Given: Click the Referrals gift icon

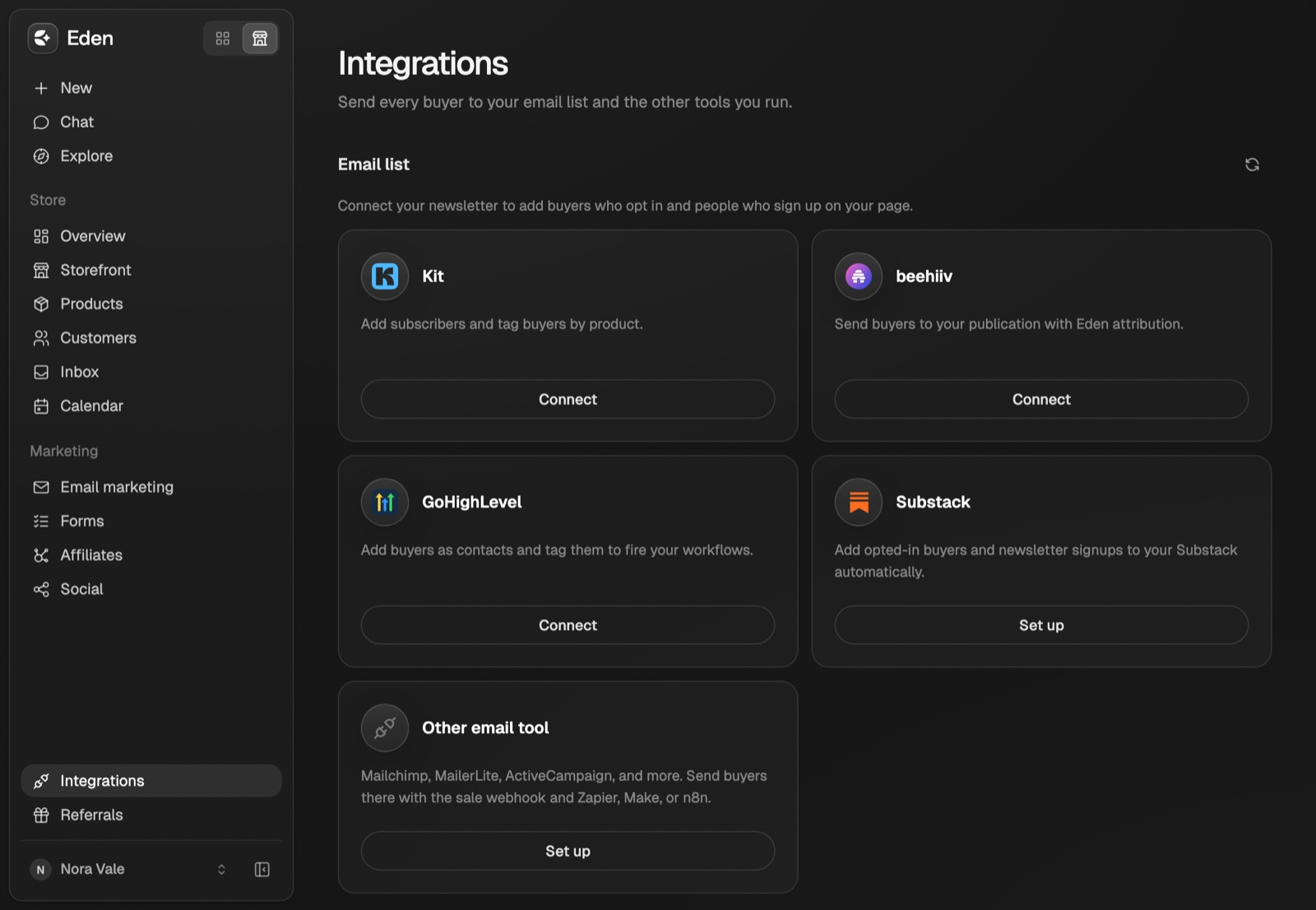Looking at the screenshot, I should coord(41,815).
